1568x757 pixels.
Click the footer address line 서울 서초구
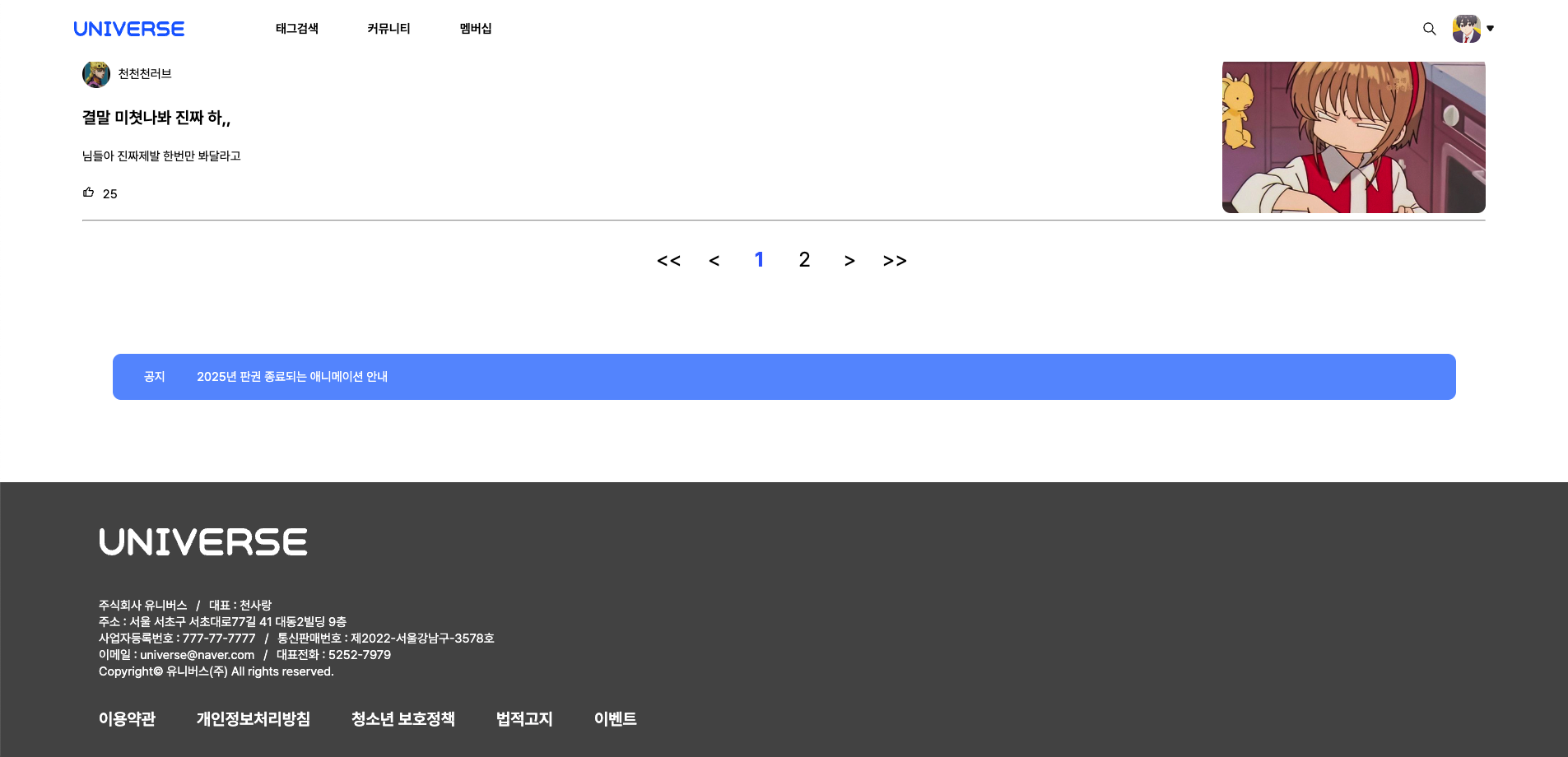pos(222,622)
